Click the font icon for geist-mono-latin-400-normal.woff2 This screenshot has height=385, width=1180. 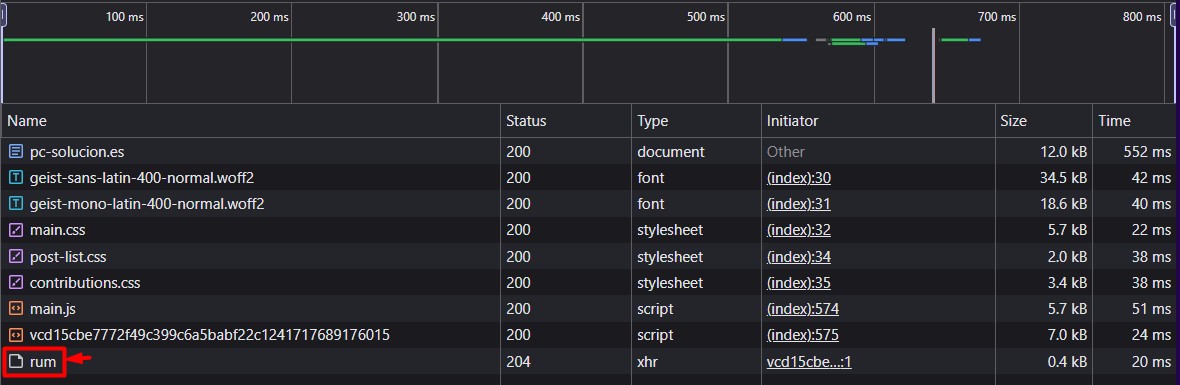click(x=15, y=204)
